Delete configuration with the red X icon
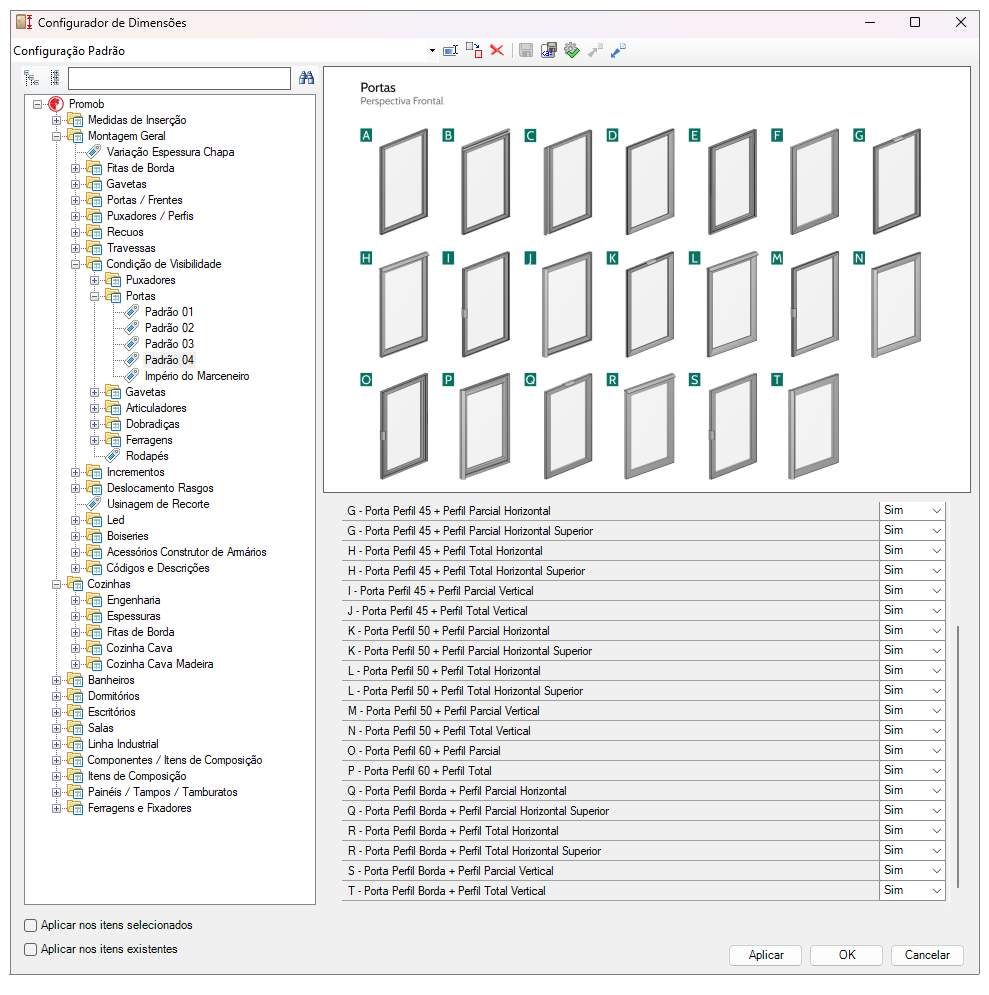989x995 pixels. [x=497, y=51]
